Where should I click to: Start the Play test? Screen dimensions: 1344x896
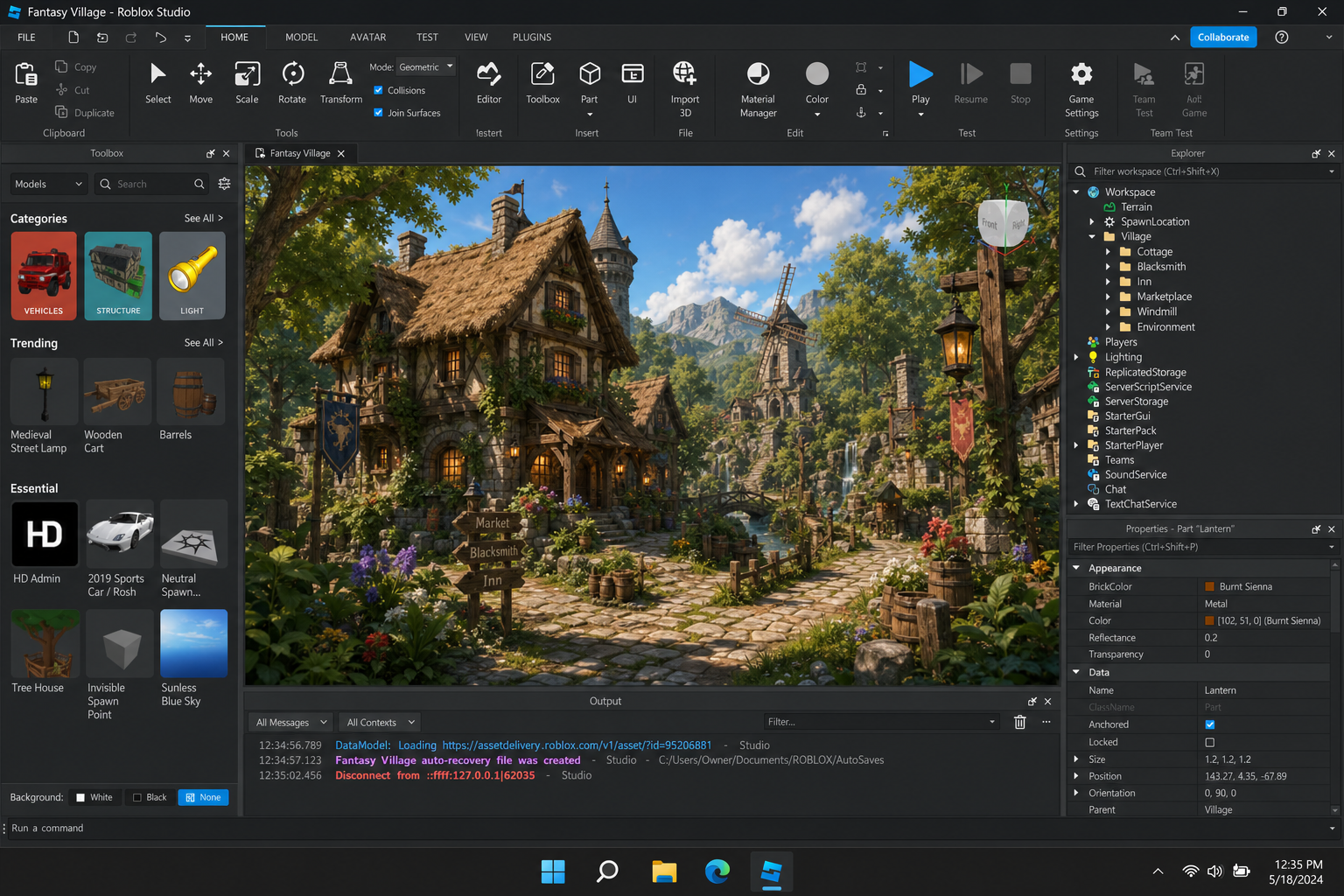[x=920, y=74]
